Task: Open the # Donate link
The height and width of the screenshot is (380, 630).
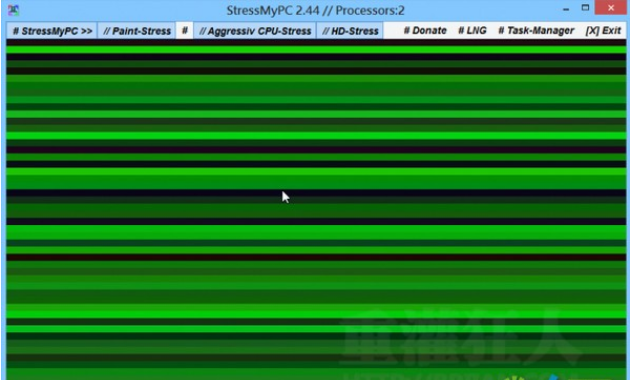Action: (425, 31)
